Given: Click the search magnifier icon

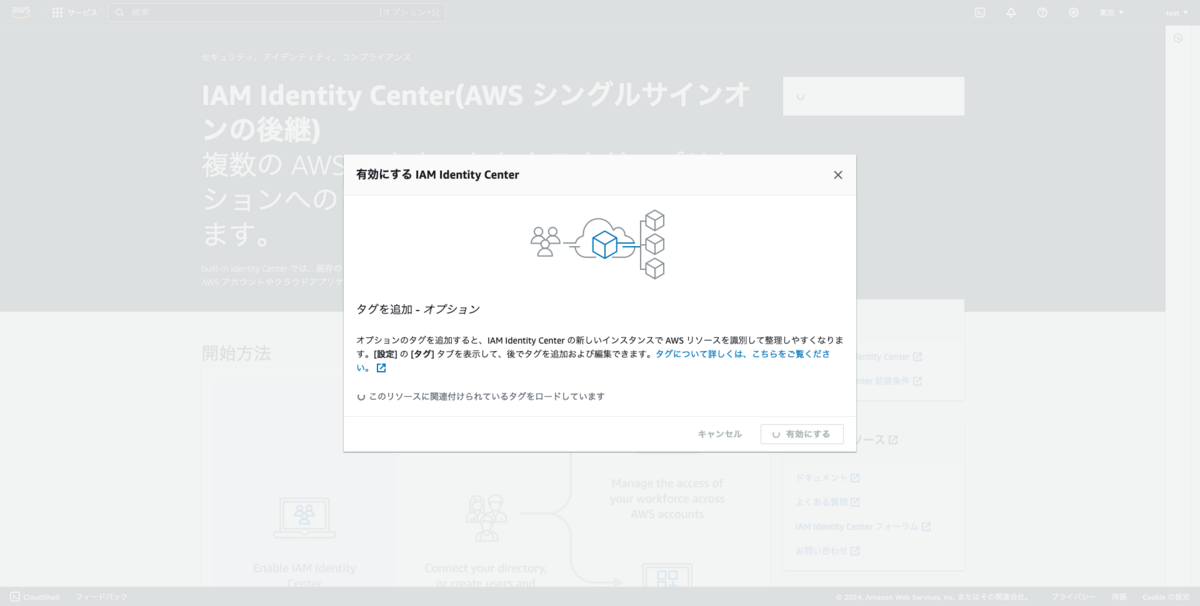Looking at the screenshot, I should tap(120, 12).
